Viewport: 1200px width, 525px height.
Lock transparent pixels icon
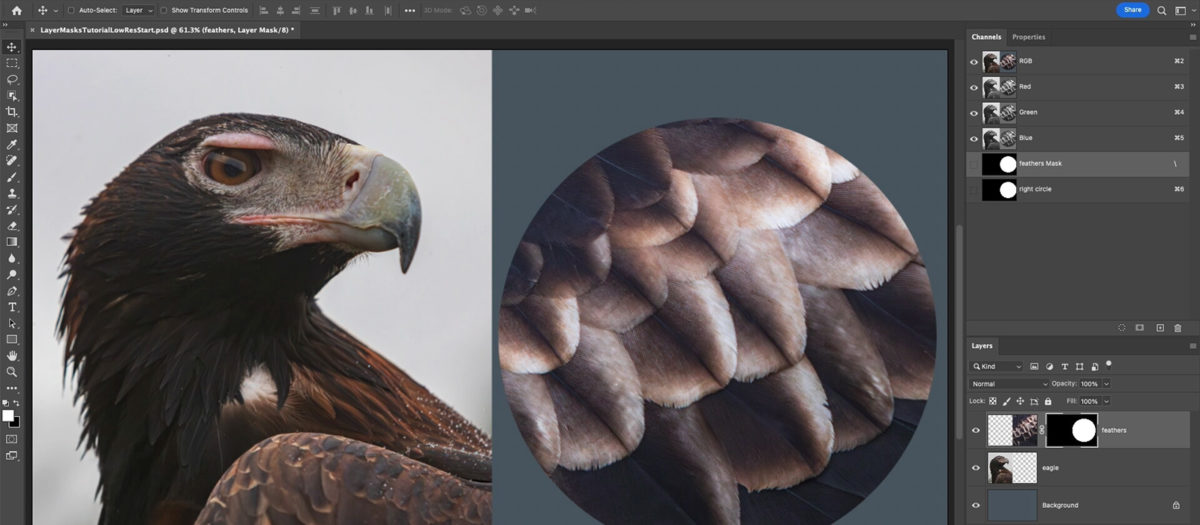(993, 401)
